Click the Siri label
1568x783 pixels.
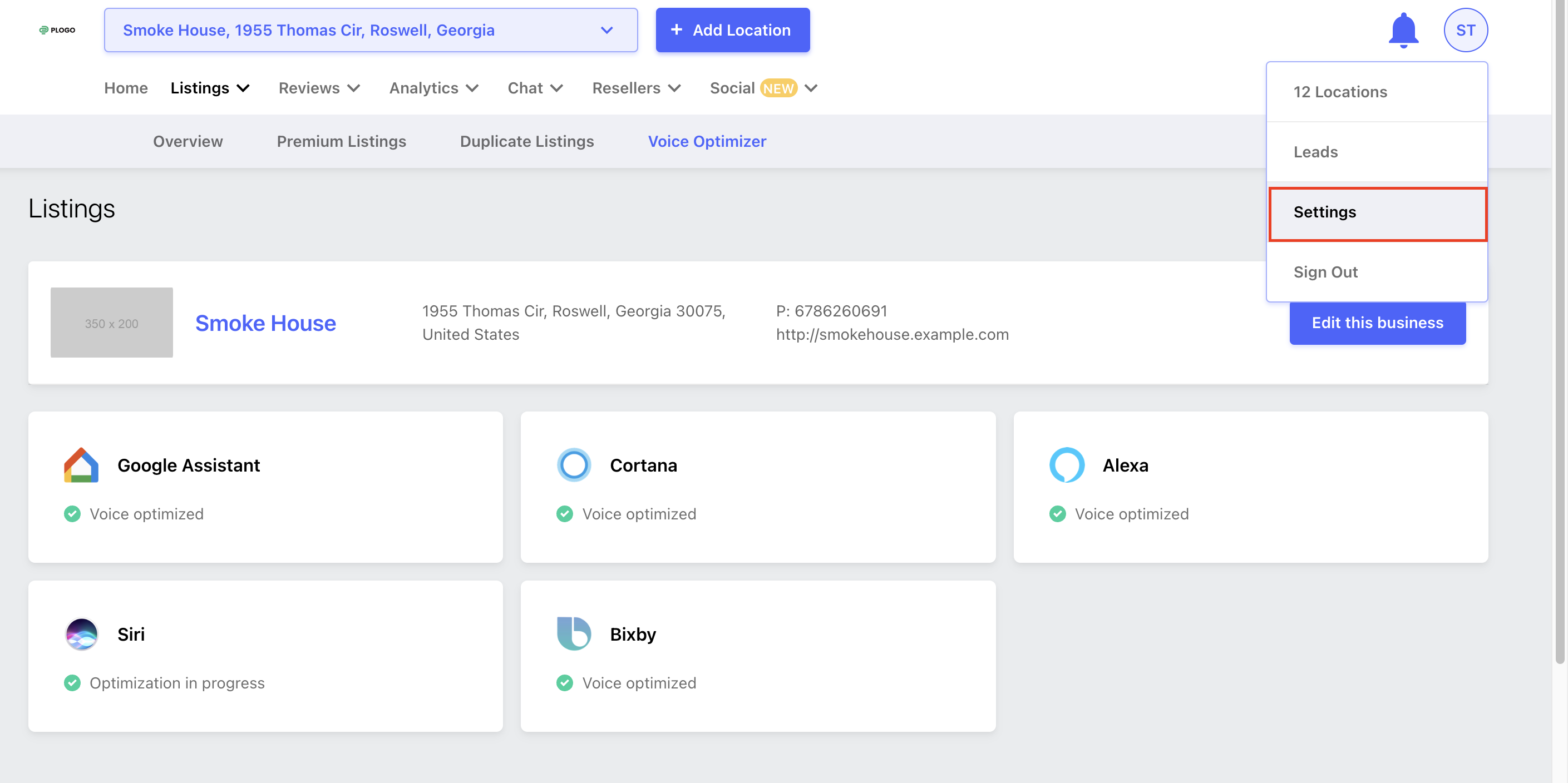click(x=131, y=634)
